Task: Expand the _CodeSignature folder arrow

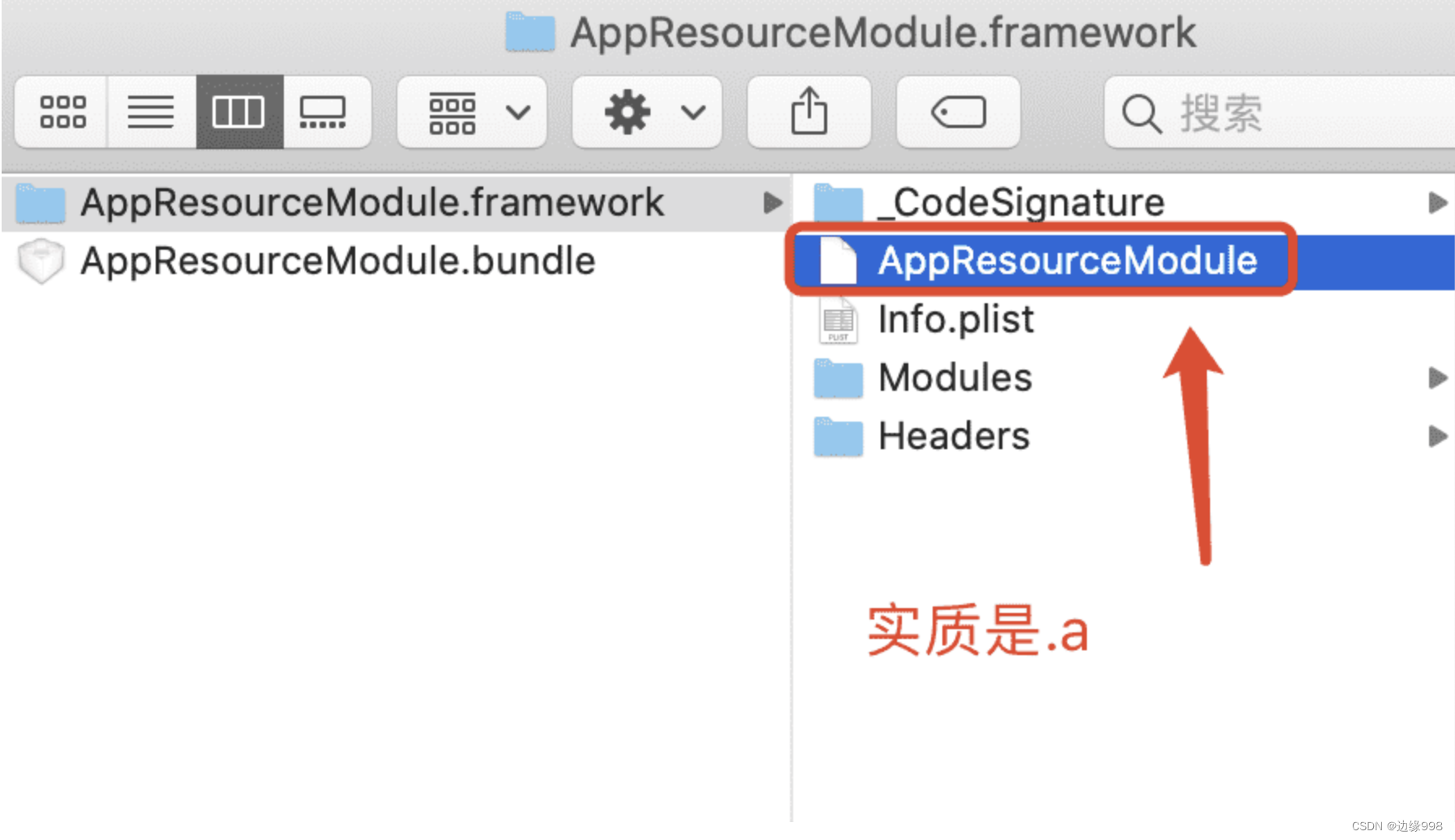Action: pyautogui.click(x=1437, y=203)
